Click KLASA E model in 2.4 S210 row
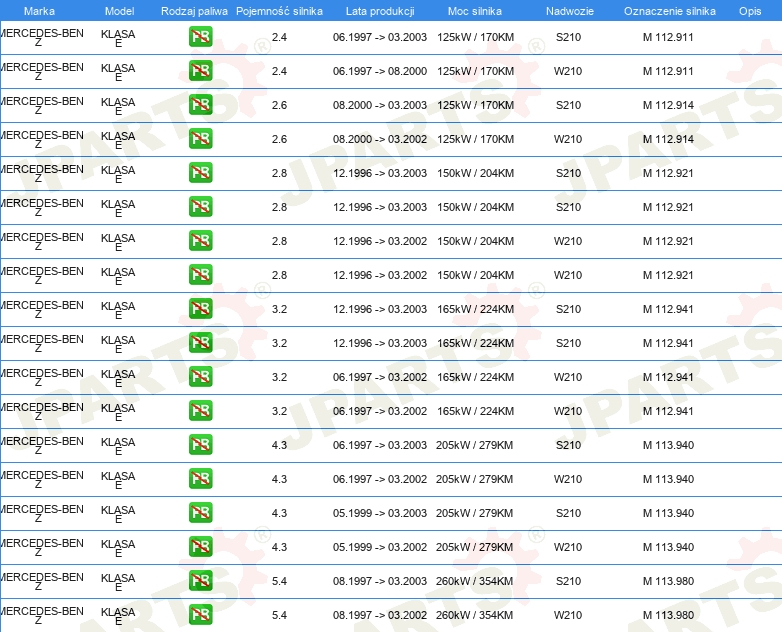Image resolution: width=782 pixels, height=632 pixels. coord(118,38)
